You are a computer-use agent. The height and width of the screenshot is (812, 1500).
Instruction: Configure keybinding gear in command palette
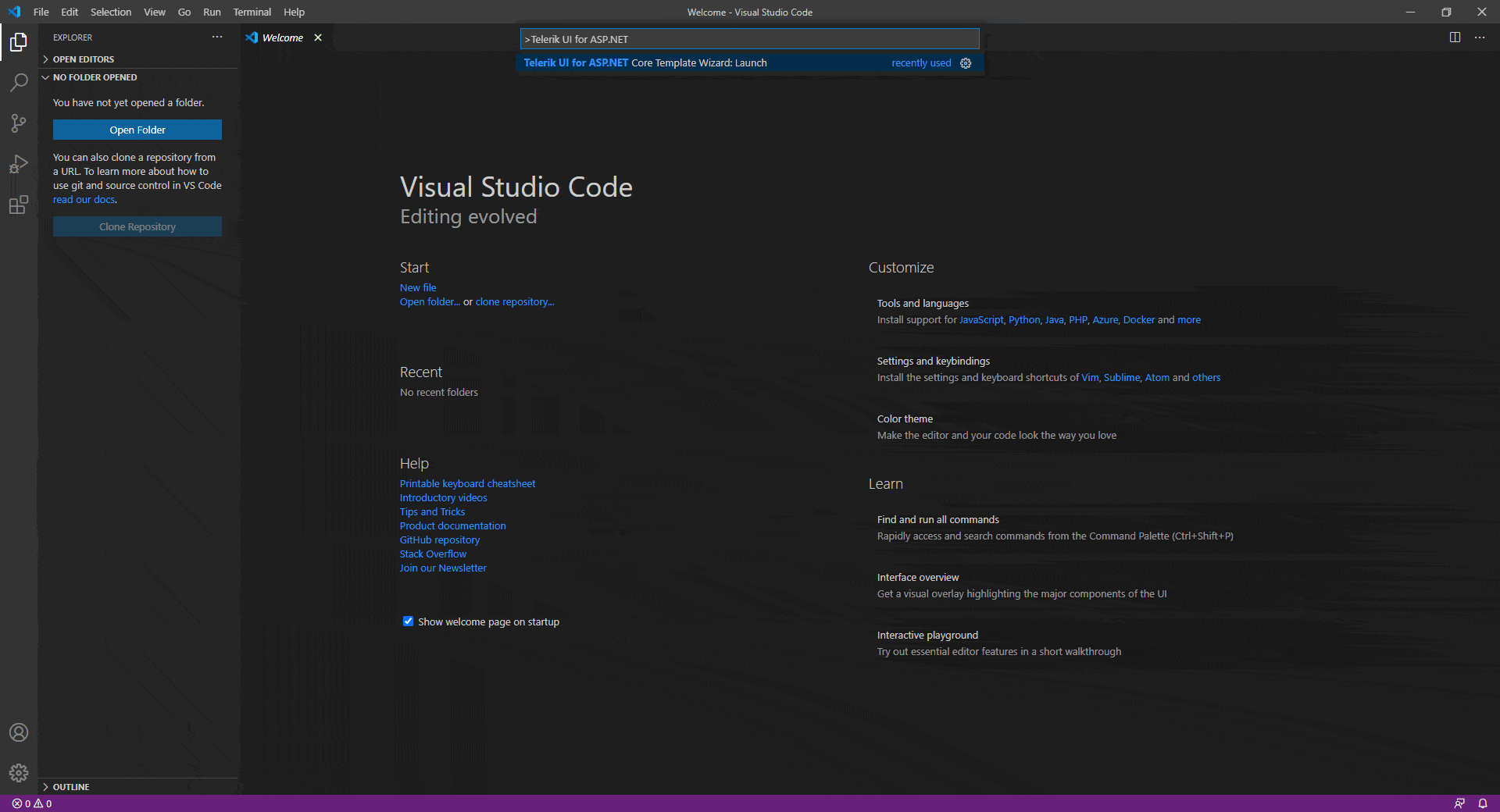pyautogui.click(x=966, y=63)
